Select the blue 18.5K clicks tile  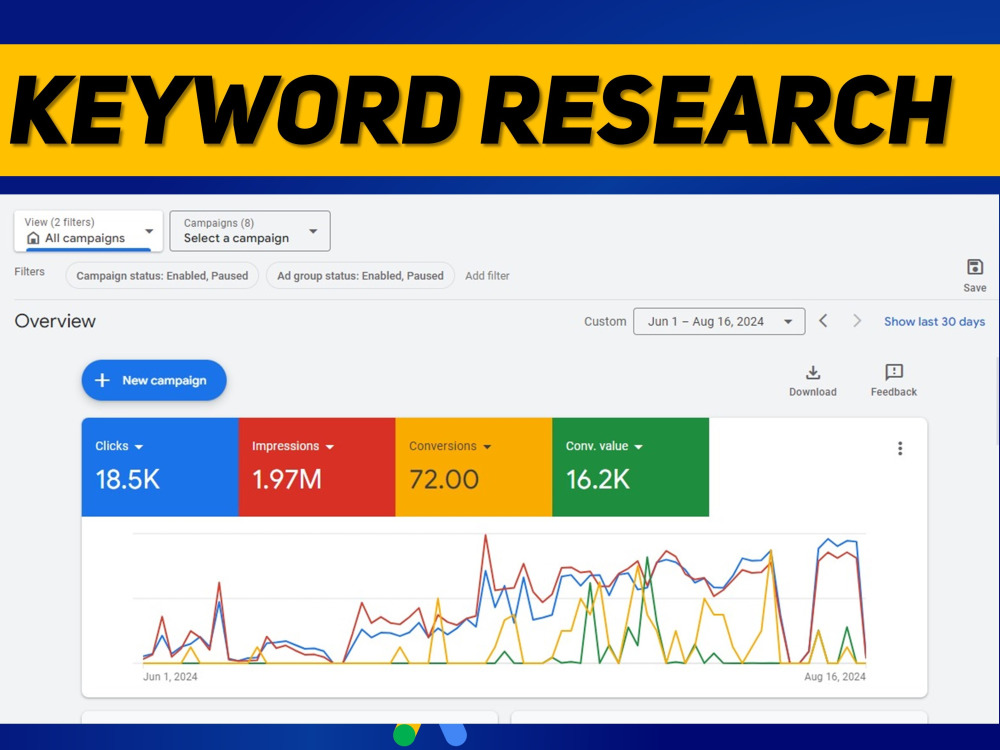(160, 467)
